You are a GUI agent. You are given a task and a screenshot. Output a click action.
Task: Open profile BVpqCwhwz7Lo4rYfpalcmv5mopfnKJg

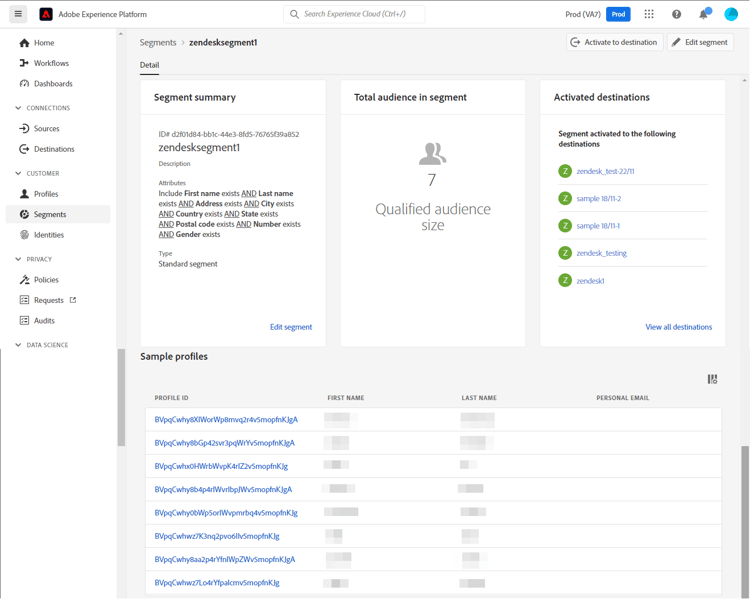click(217, 583)
